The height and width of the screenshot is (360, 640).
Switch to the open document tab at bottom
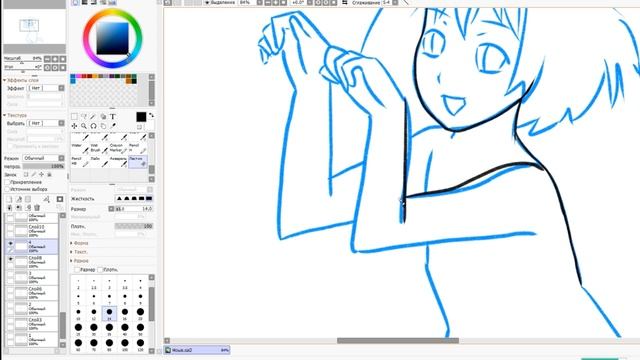pyautogui.click(x=197, y=350)
